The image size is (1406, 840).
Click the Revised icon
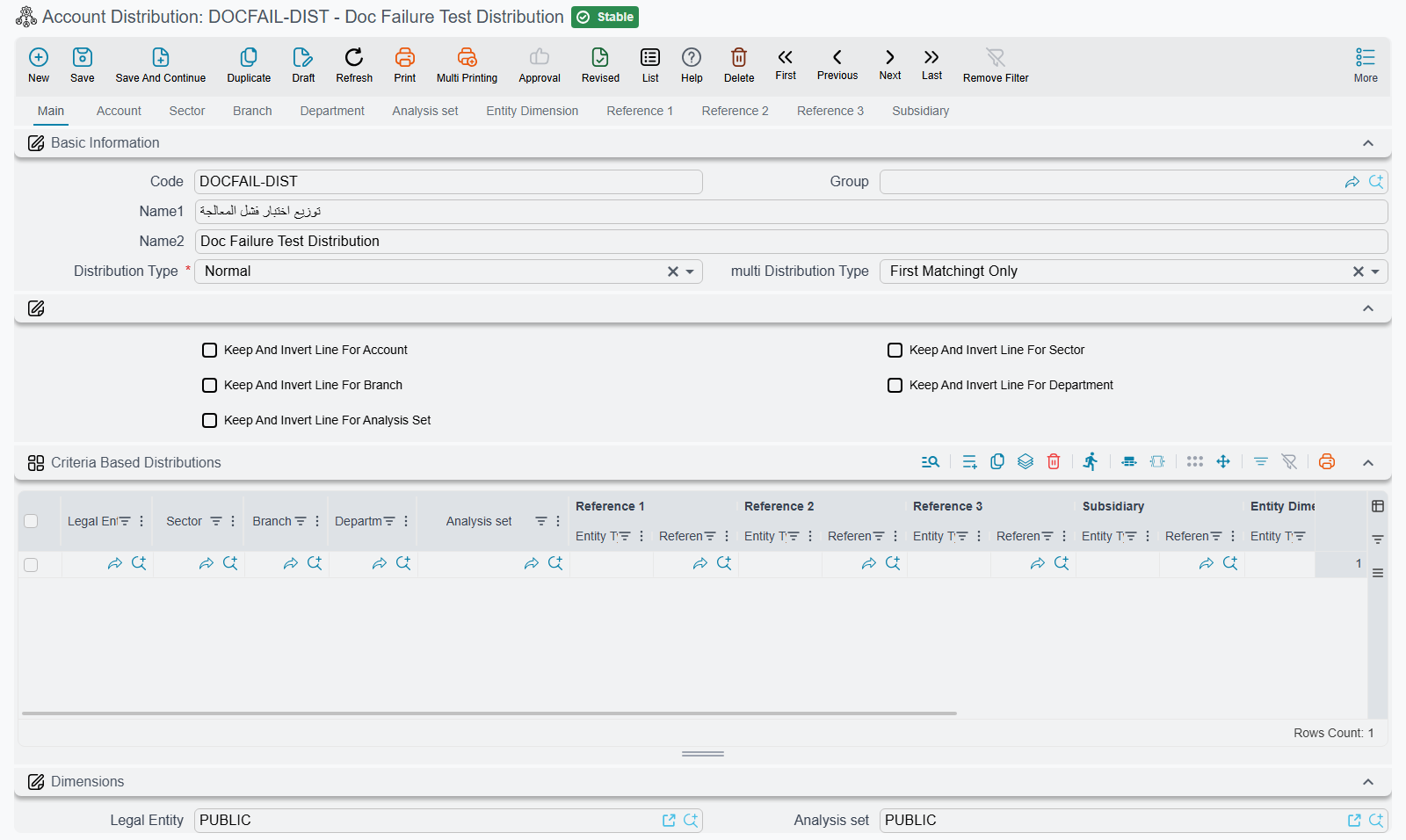tap(600, 57)
